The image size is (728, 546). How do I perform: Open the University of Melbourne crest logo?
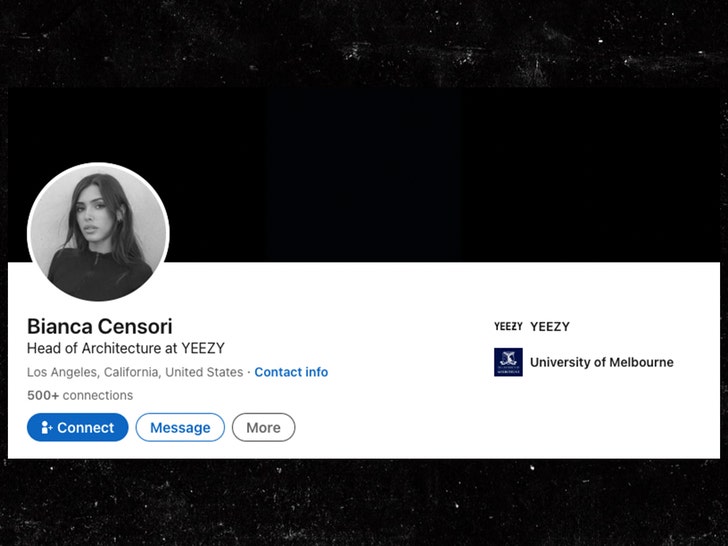[x=508, y=362]
